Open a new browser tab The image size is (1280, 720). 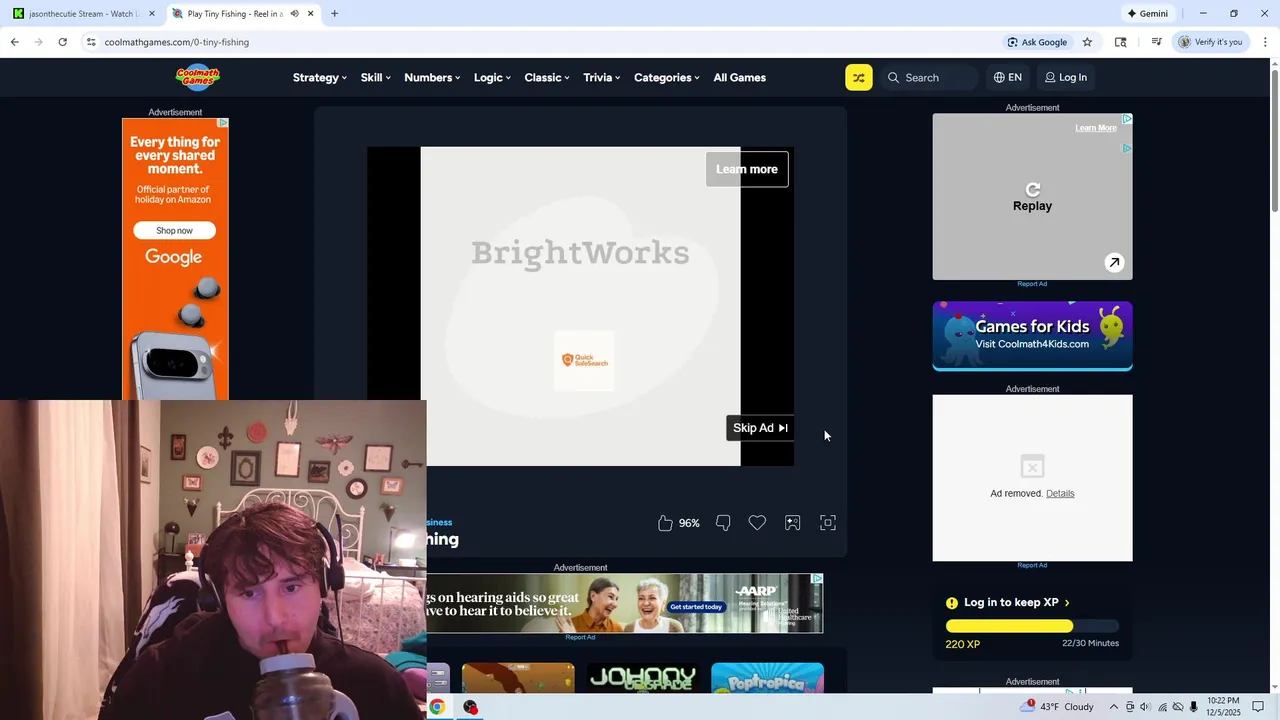tap(334, 14)
